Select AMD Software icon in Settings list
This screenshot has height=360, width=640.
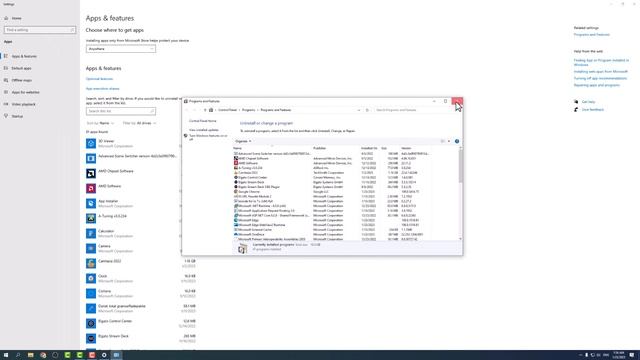(91, 188)
